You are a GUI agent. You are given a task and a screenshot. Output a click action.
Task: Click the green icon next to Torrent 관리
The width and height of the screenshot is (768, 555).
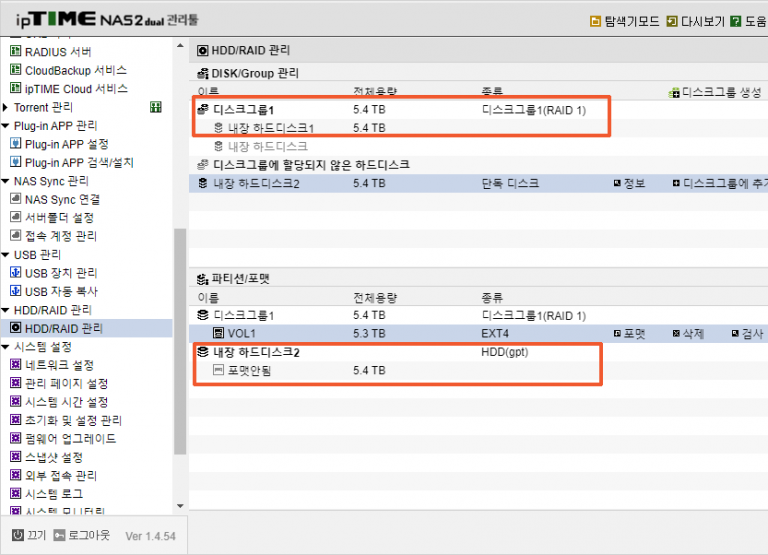tap(156, 107)
